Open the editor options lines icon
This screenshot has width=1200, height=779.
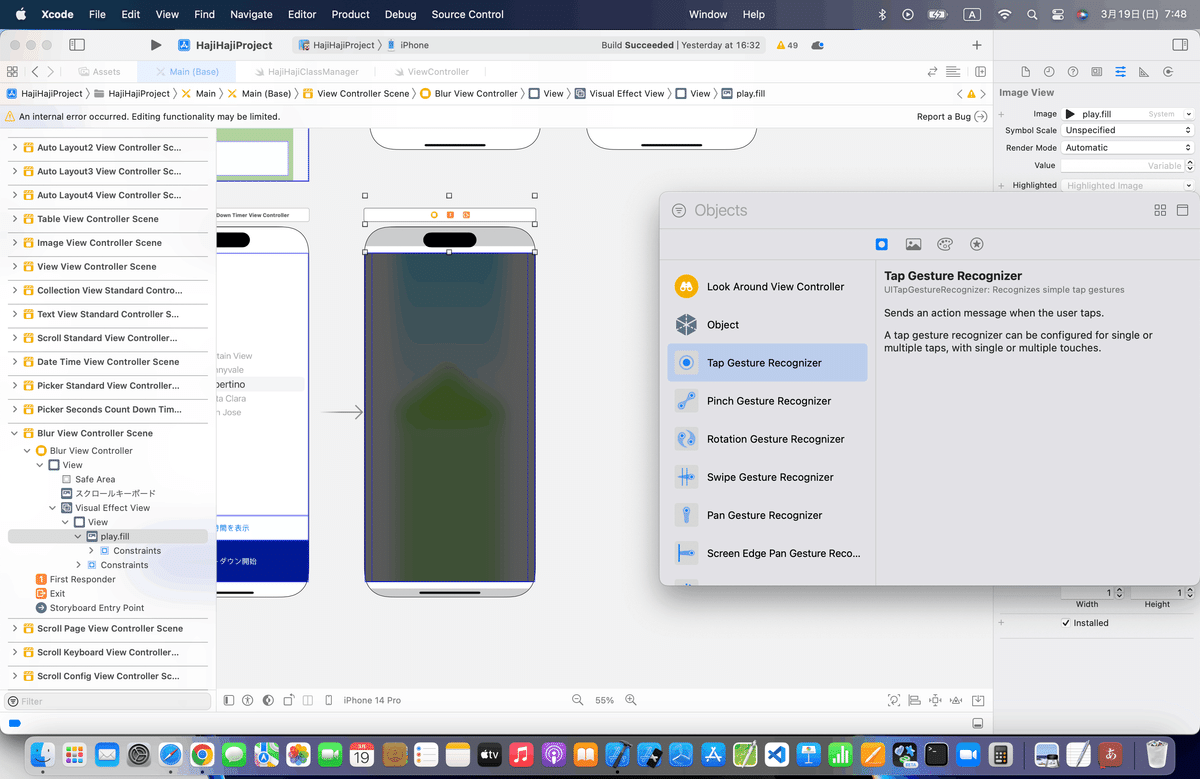954,72
